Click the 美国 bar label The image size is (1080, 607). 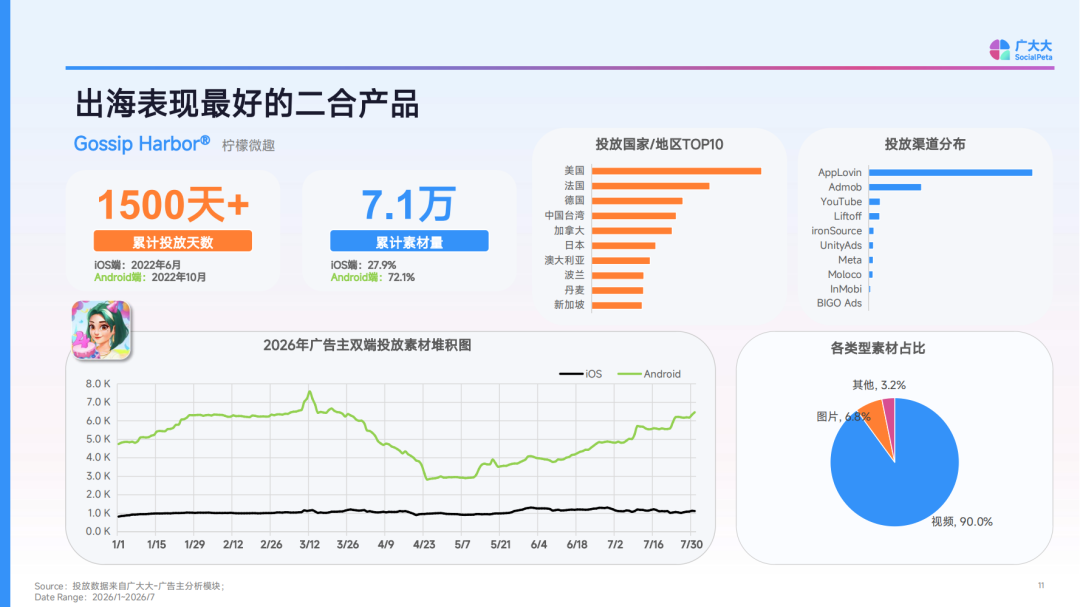pos(574,170)
